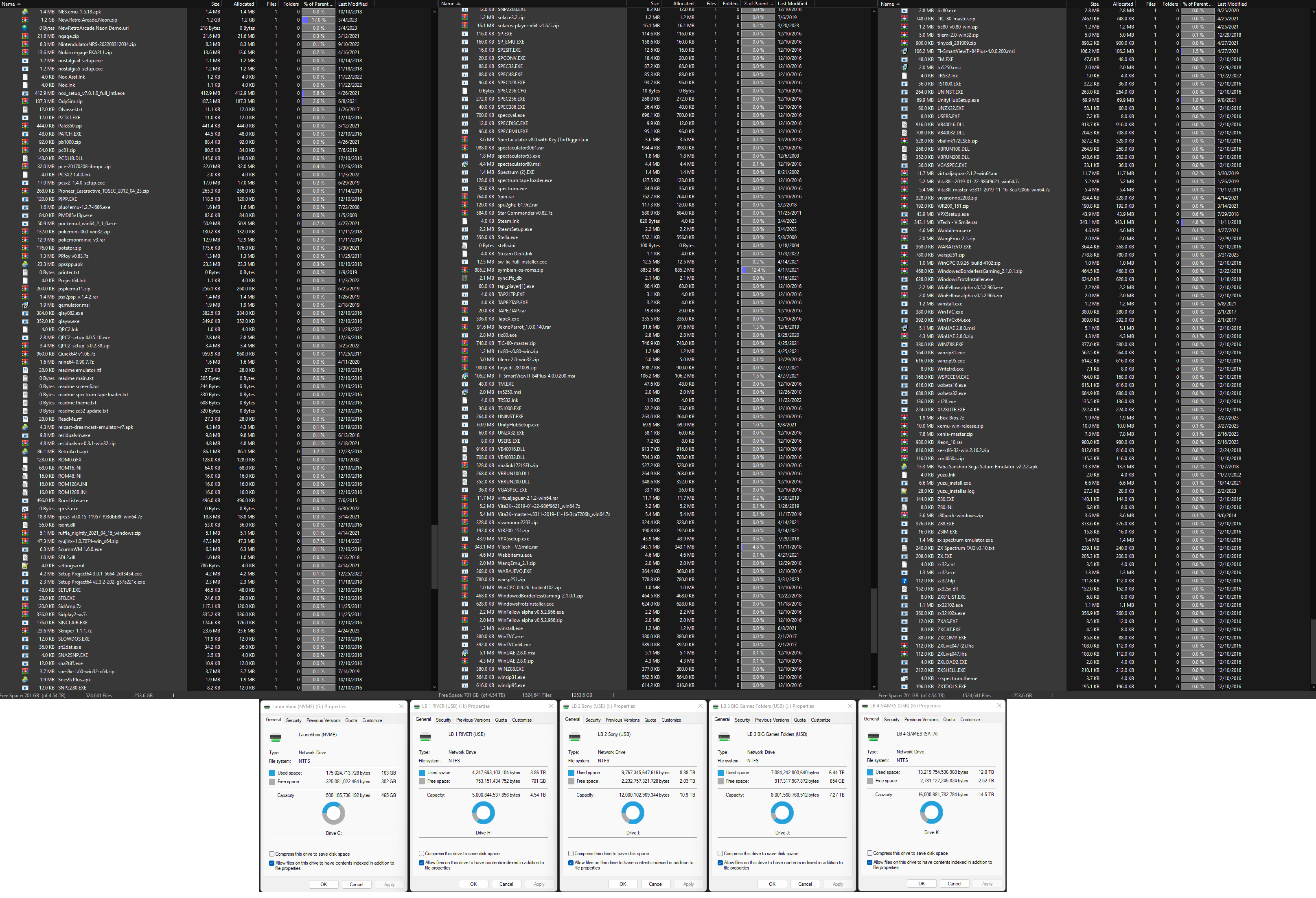
Task: Select the spectaculator80.msi installer icon
Action: (465, 164)
